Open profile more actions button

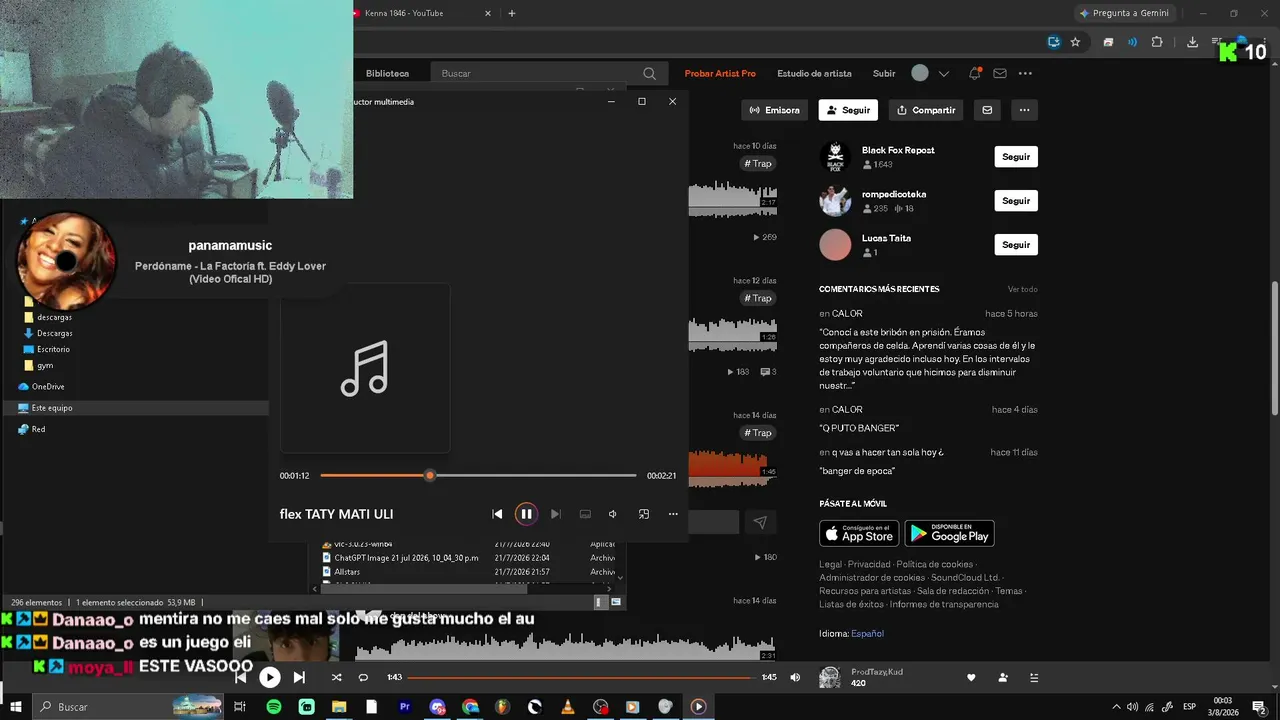click(x=1024, y=110)
